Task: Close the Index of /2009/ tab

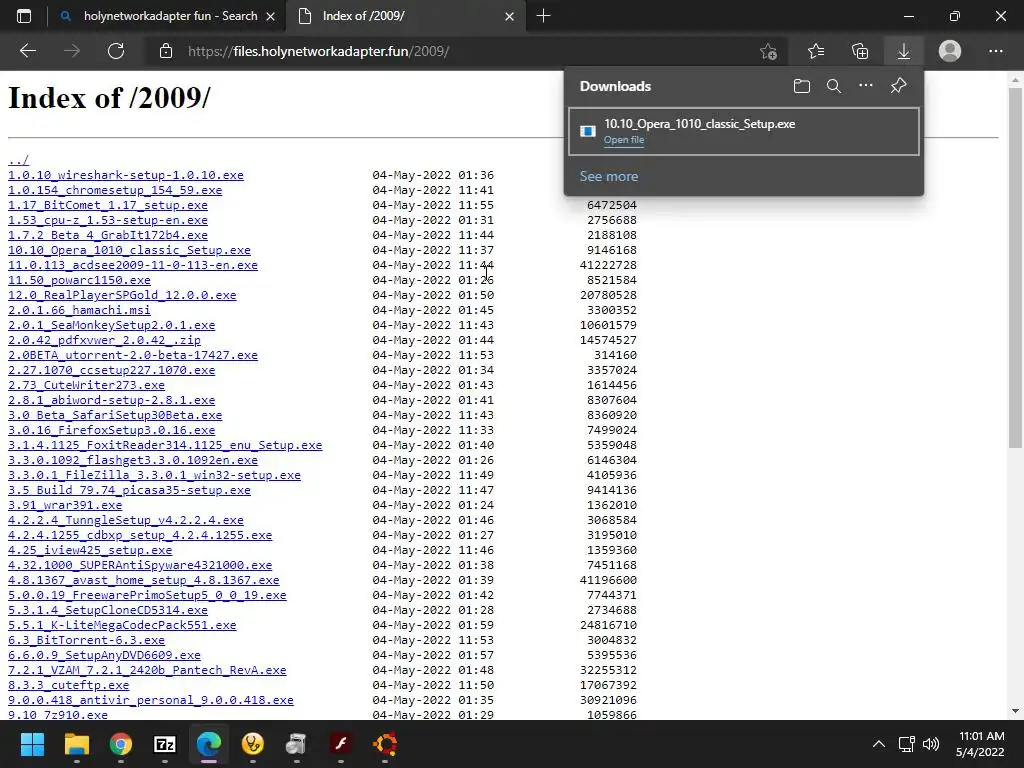Action: [509, 16]
